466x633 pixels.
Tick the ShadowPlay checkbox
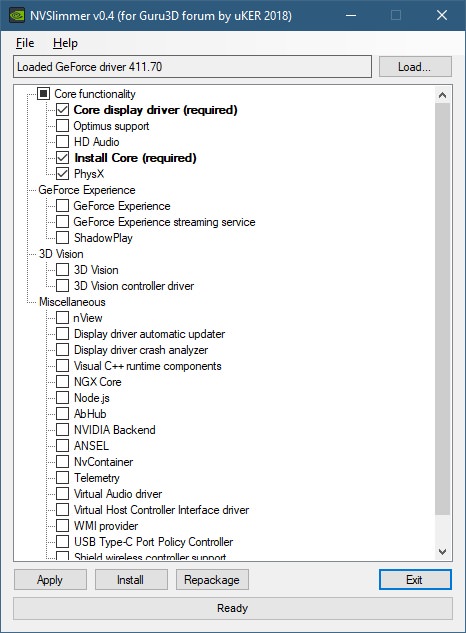62,238
